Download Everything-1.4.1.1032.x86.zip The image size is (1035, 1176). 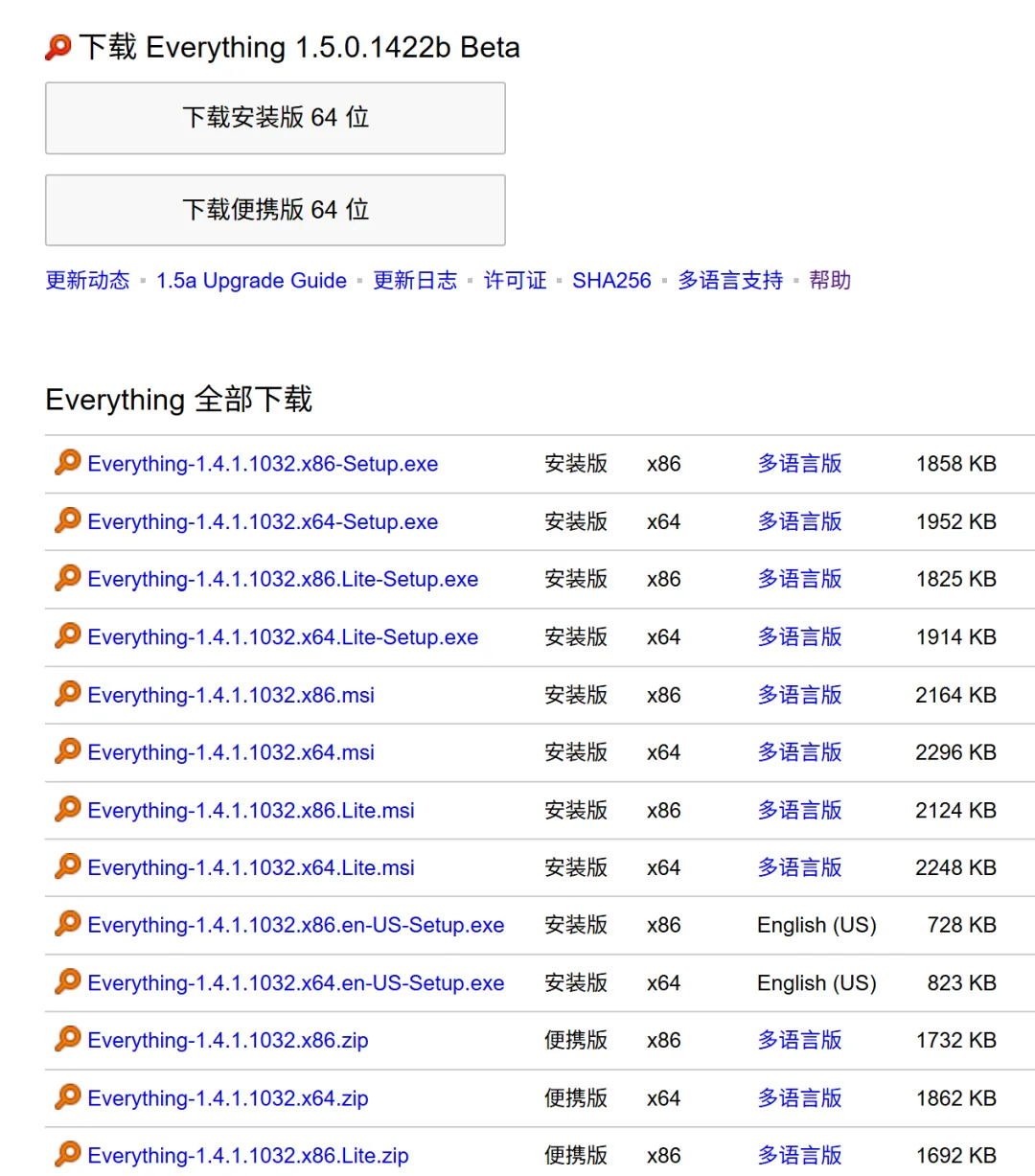(x=228, y=1041)
